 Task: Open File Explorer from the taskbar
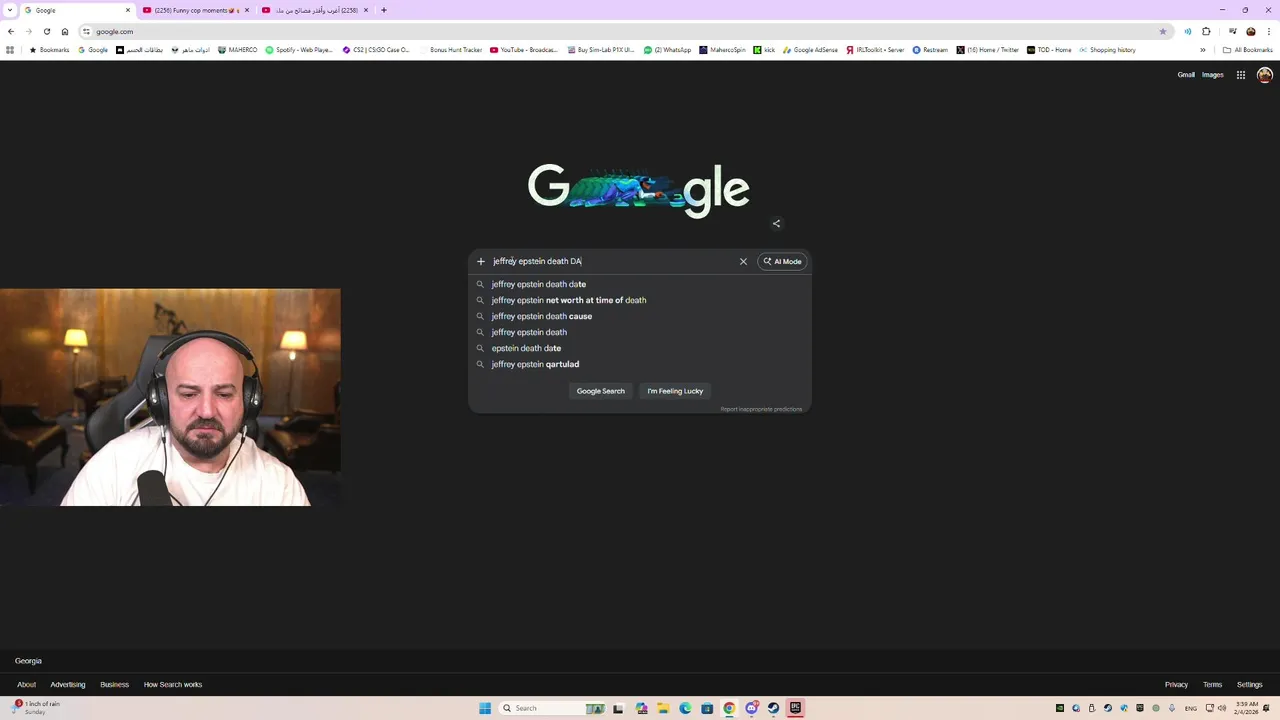click(663, 708)
